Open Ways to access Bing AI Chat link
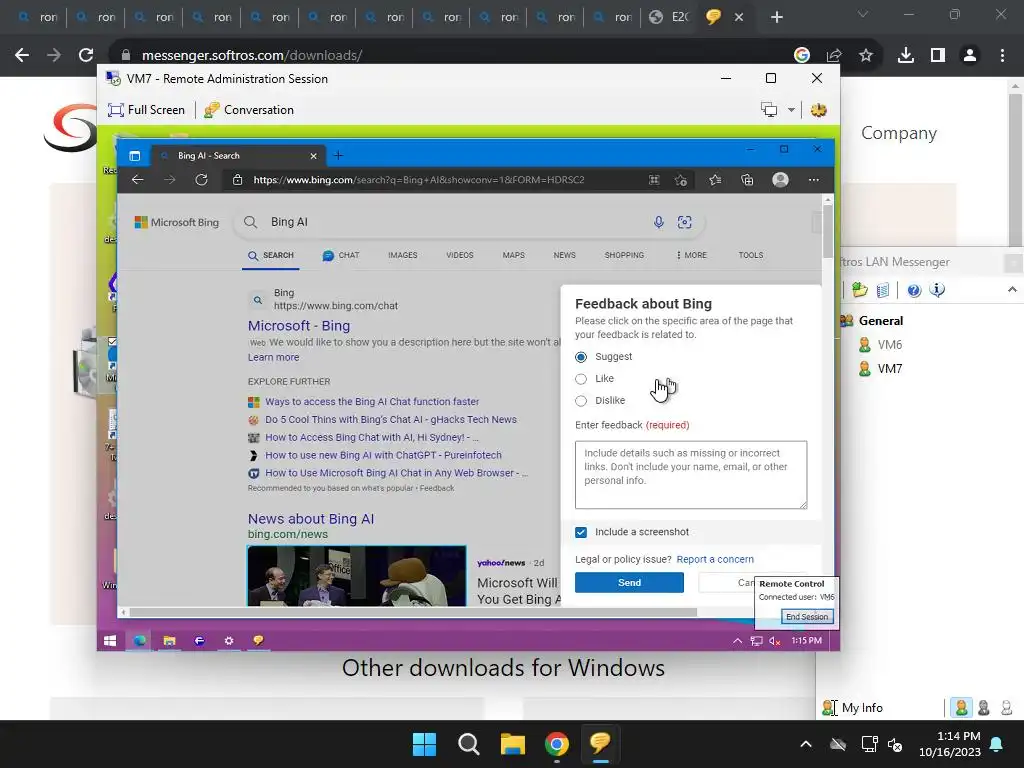The width and height of the screenshot is (1024, 768). pos(372,402)
